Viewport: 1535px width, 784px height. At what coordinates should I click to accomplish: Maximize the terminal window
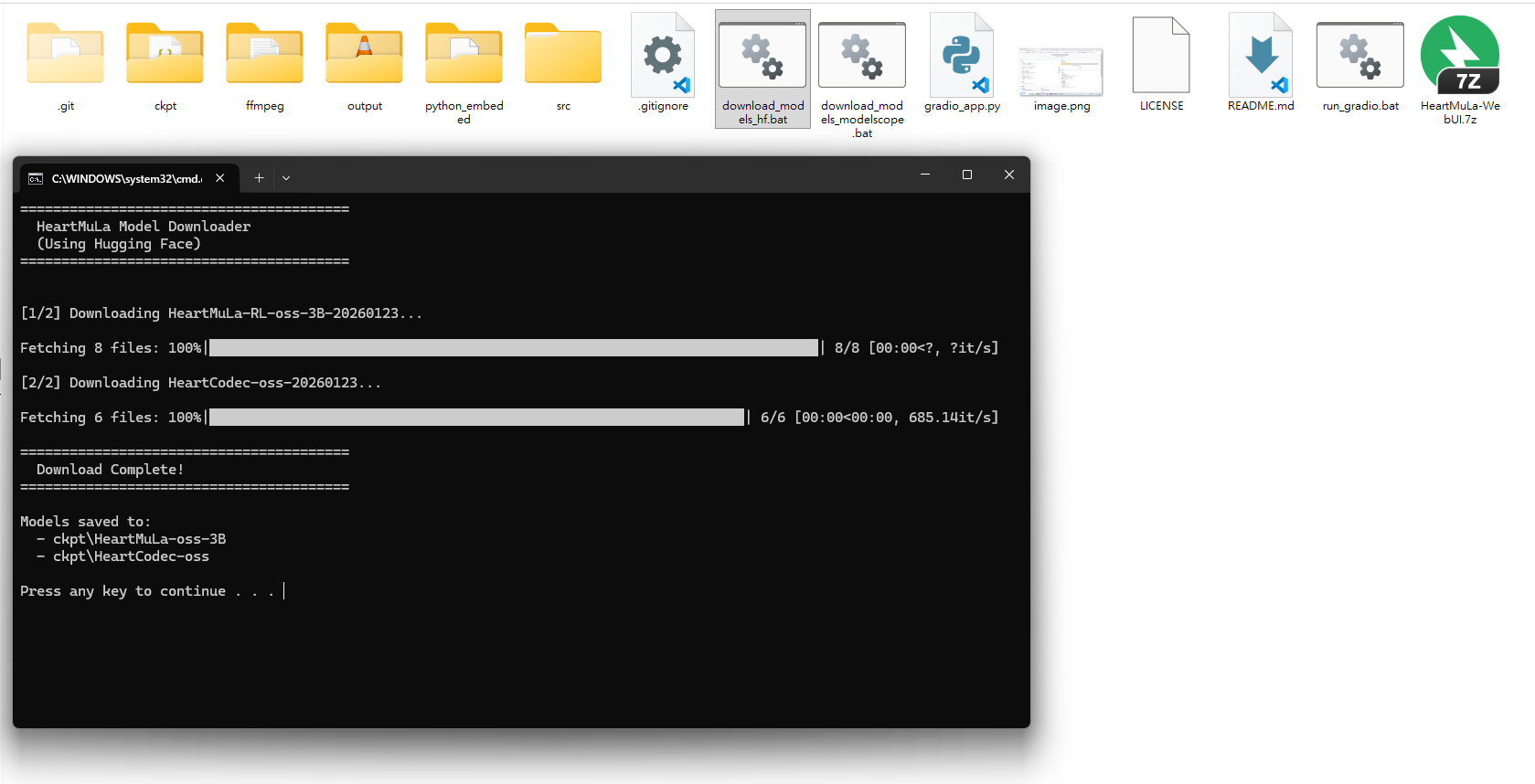(x=967, y=175)
